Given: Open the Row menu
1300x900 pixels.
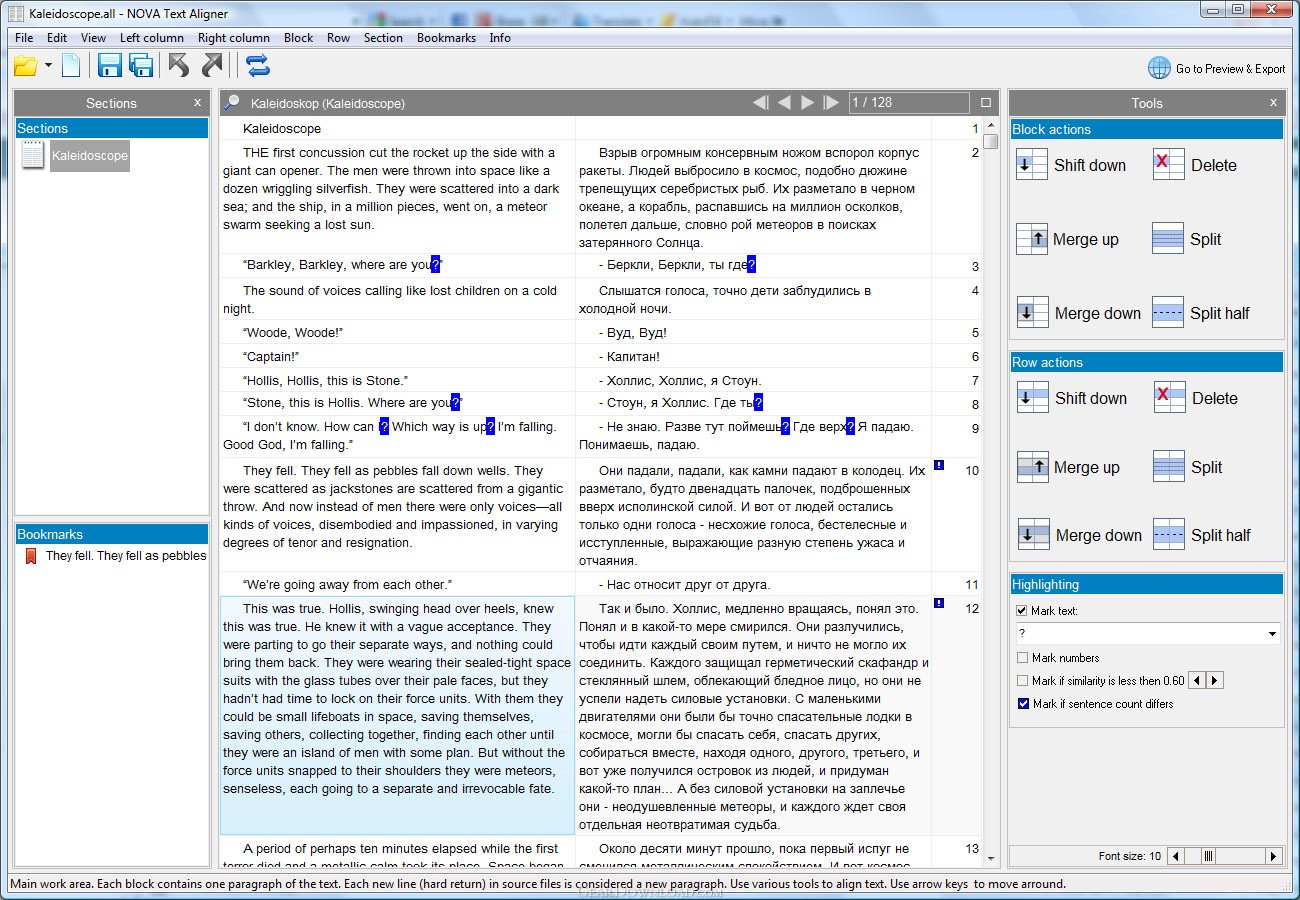Looking at the screenshot, I should pyautogui.click(x=338, y=38).
